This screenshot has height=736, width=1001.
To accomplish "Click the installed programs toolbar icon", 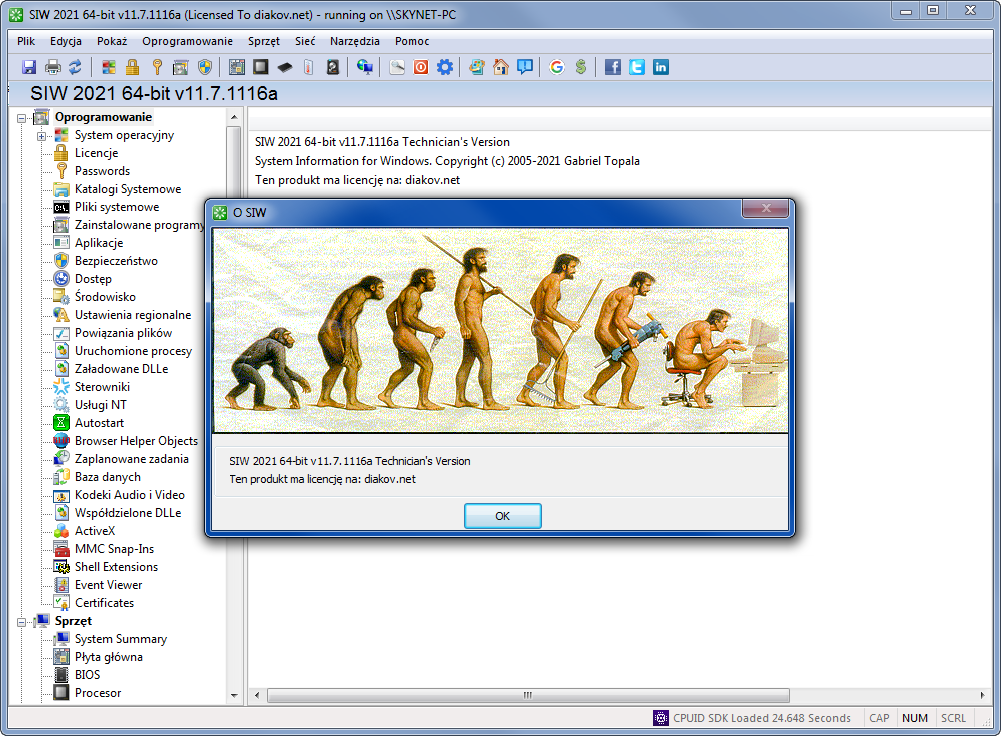I will tap(181, 67).
